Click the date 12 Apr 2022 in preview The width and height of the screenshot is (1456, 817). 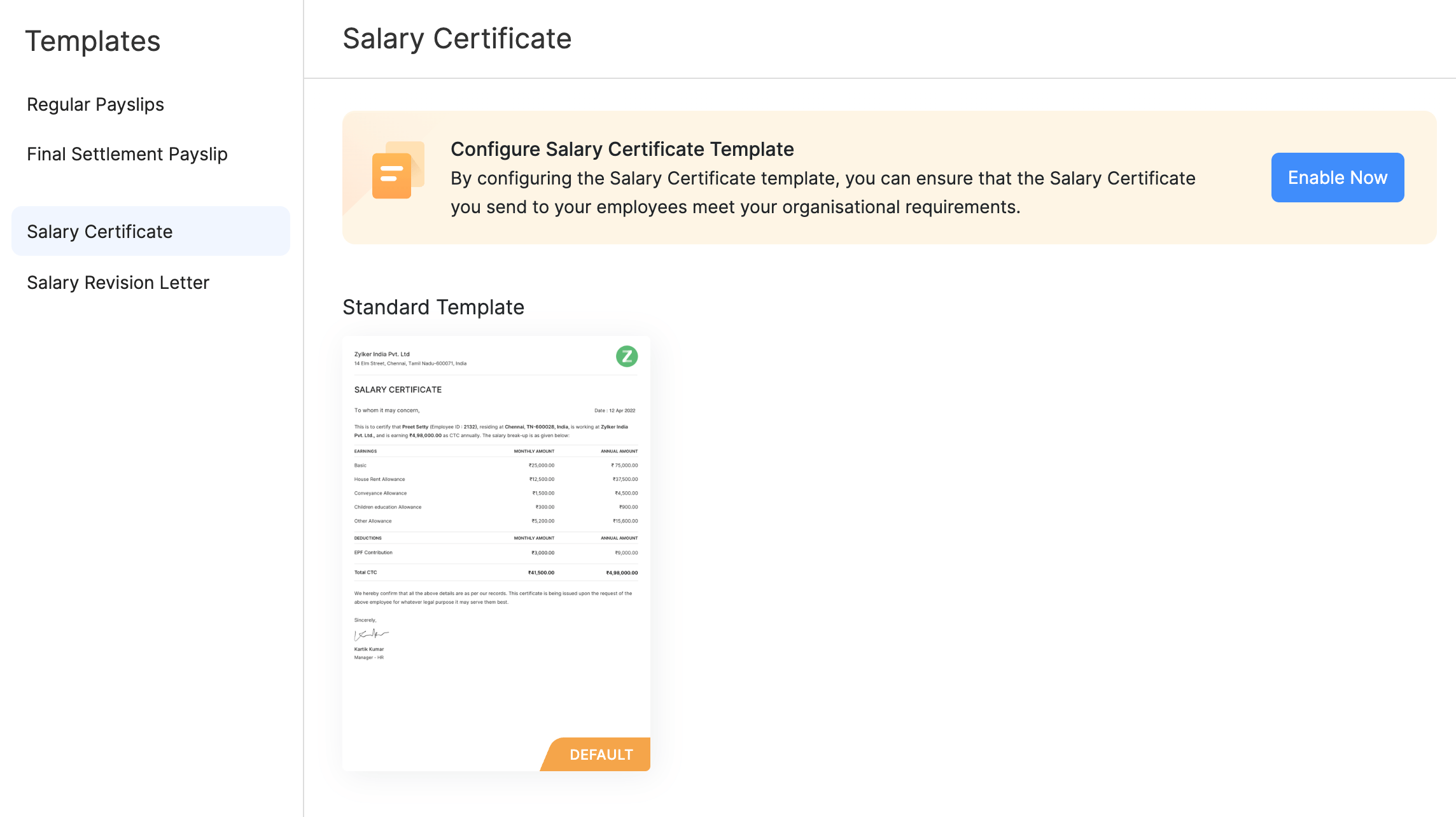(x=615, y=410)
